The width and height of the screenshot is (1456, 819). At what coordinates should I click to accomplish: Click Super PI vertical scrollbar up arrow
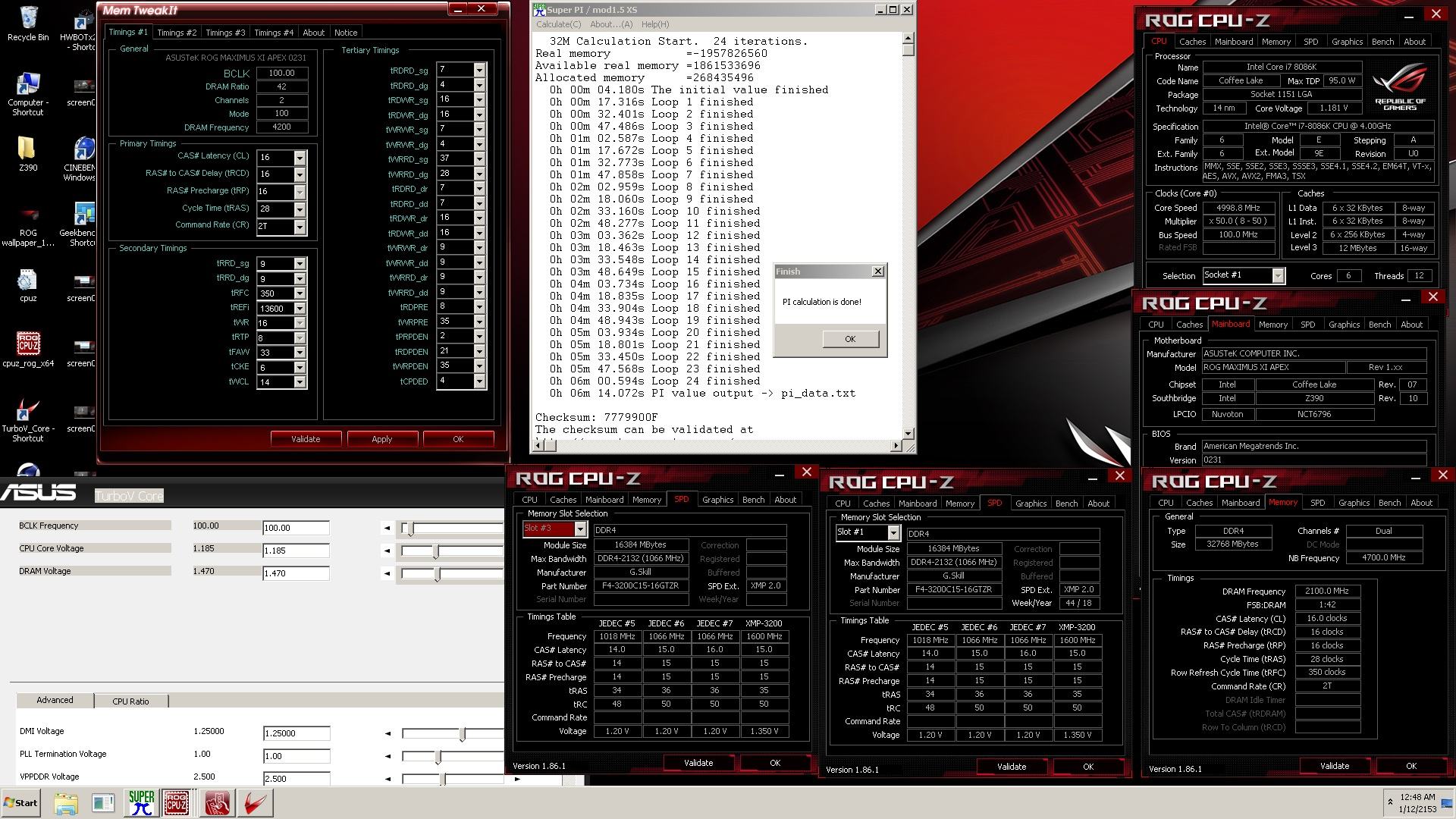point(908,37)
